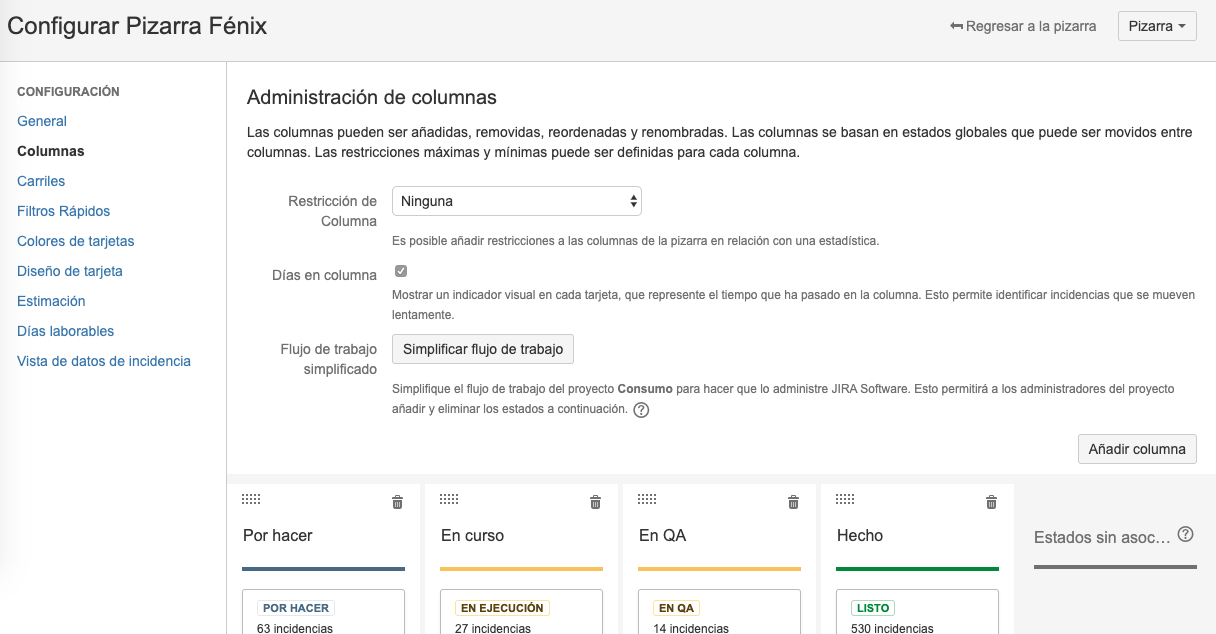Screen dimensions: 1216x634
Task: Click the 63 incidencias count
Action: click(x=295, y=628)
